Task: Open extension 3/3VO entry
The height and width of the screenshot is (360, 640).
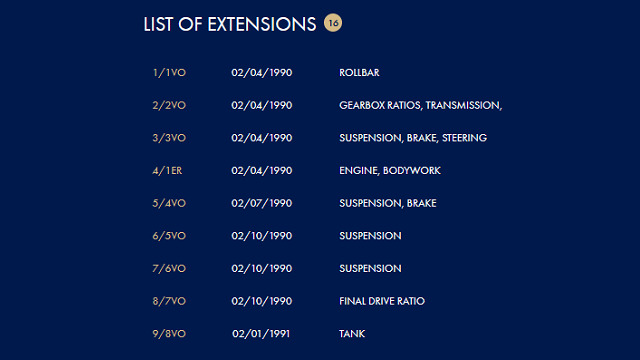Action: (x=169, y=138)
